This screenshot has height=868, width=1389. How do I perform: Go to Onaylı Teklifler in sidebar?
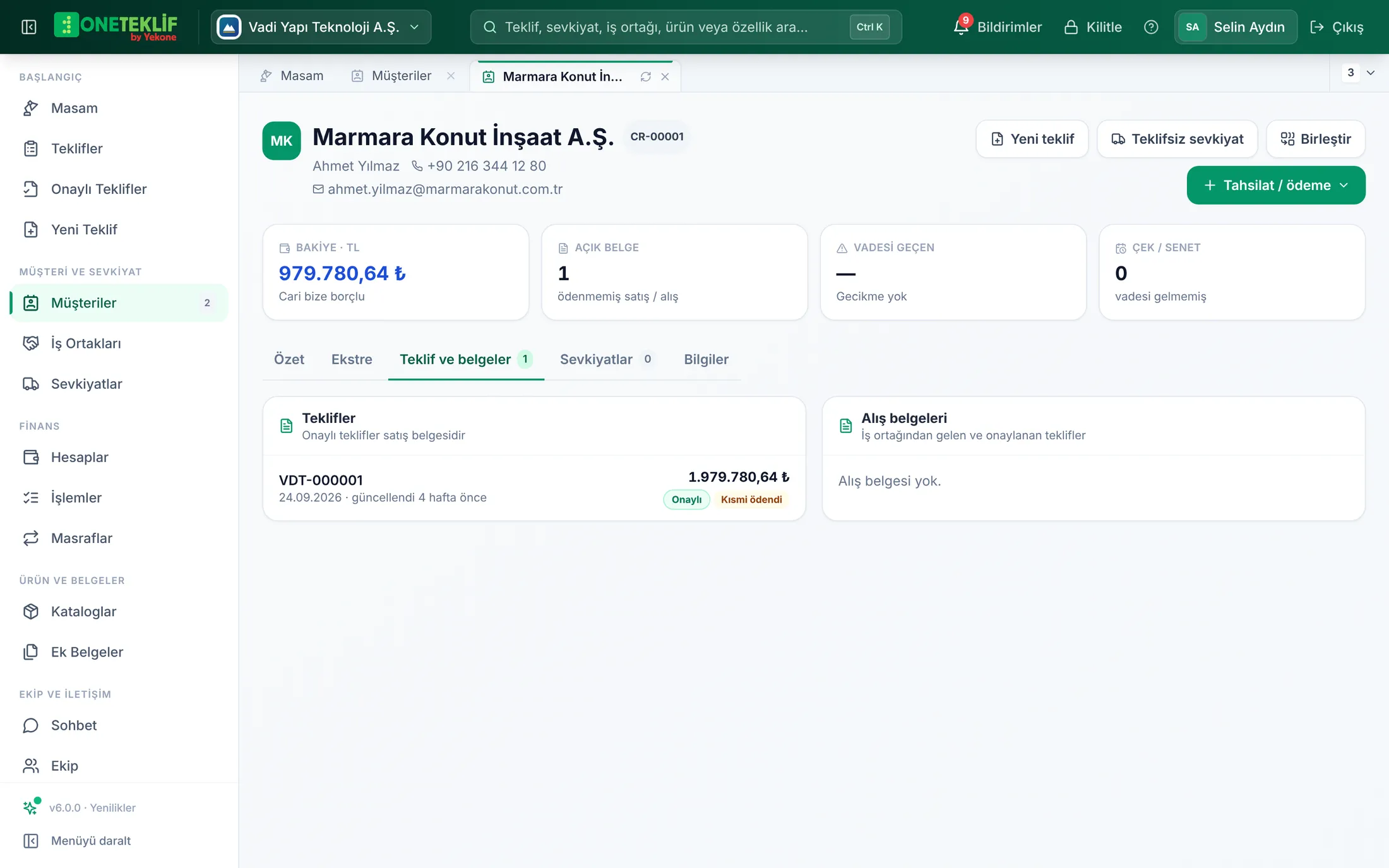119,189
